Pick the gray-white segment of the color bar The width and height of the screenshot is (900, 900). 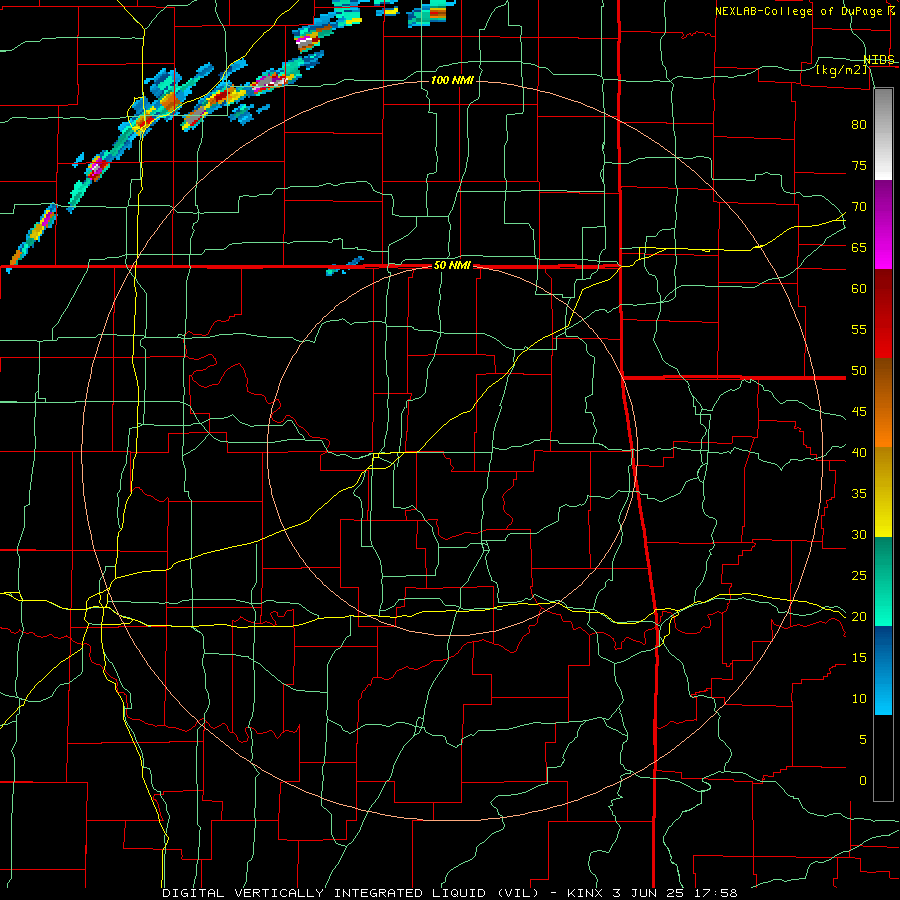click(883, 134)
